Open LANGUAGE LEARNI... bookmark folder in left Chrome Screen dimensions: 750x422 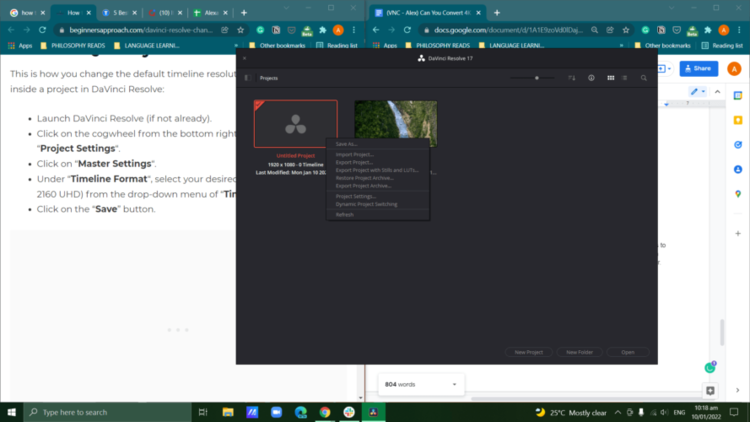pos(147,45)
